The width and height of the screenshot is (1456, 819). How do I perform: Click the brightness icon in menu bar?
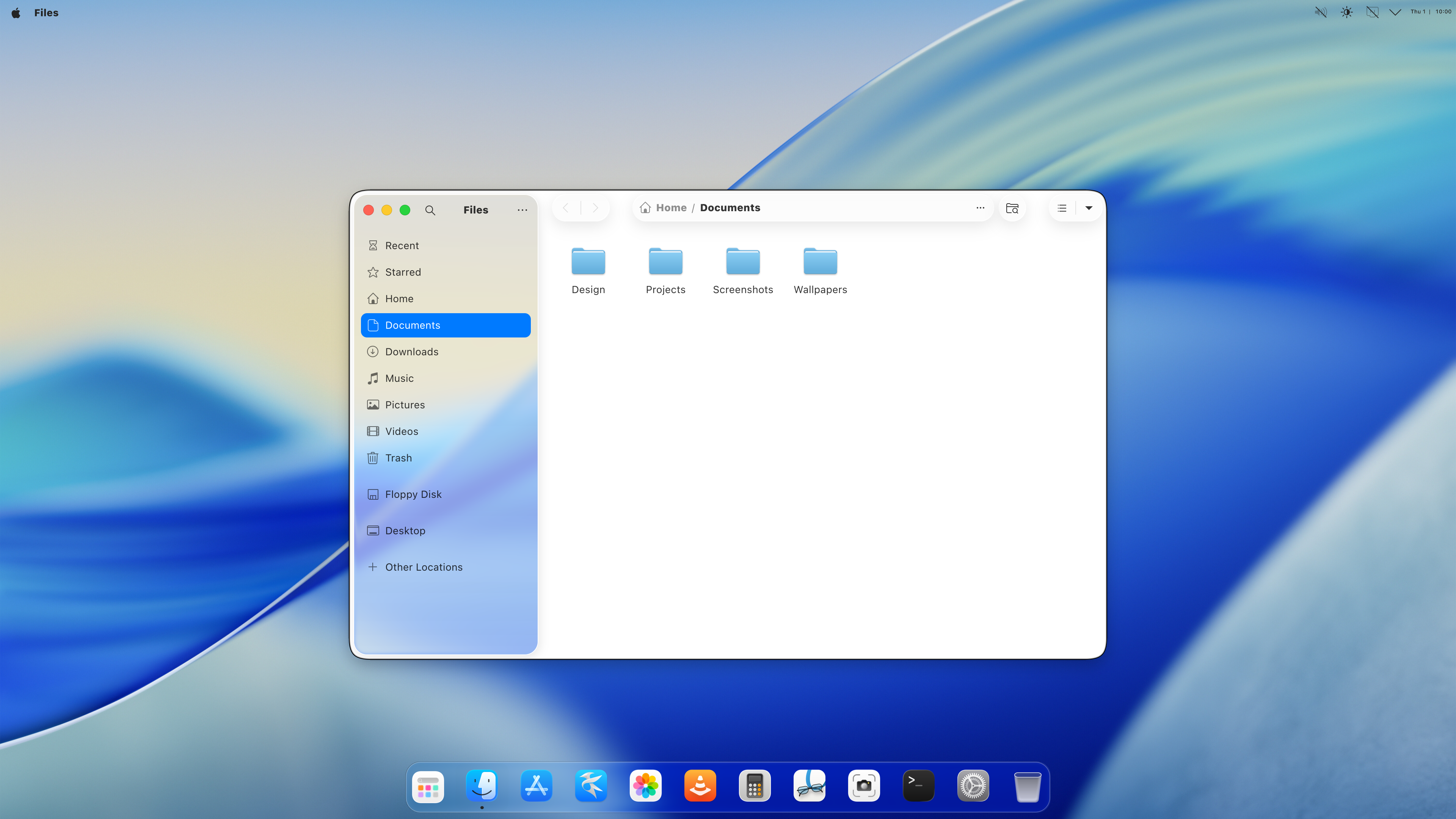1347,12
